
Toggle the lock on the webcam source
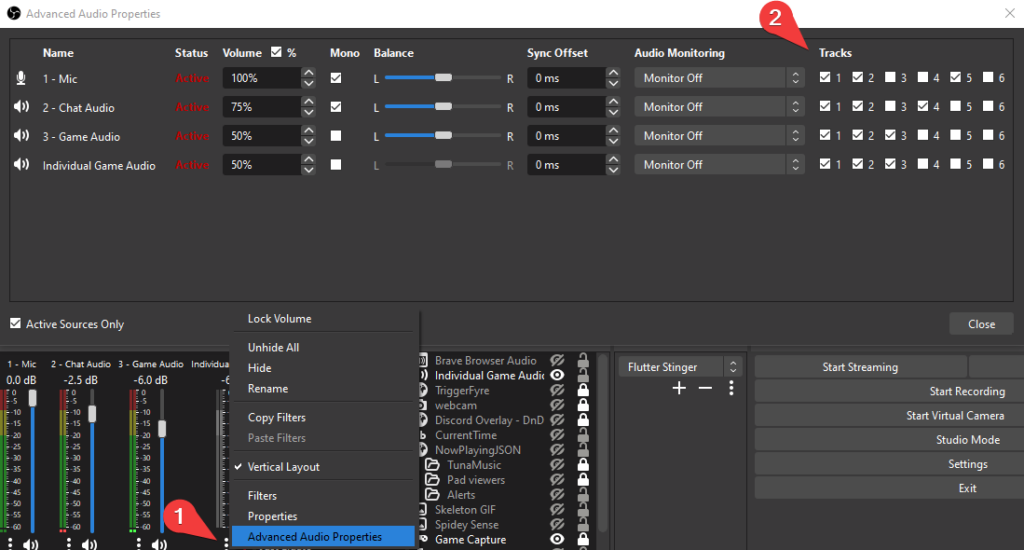(583, 405)
